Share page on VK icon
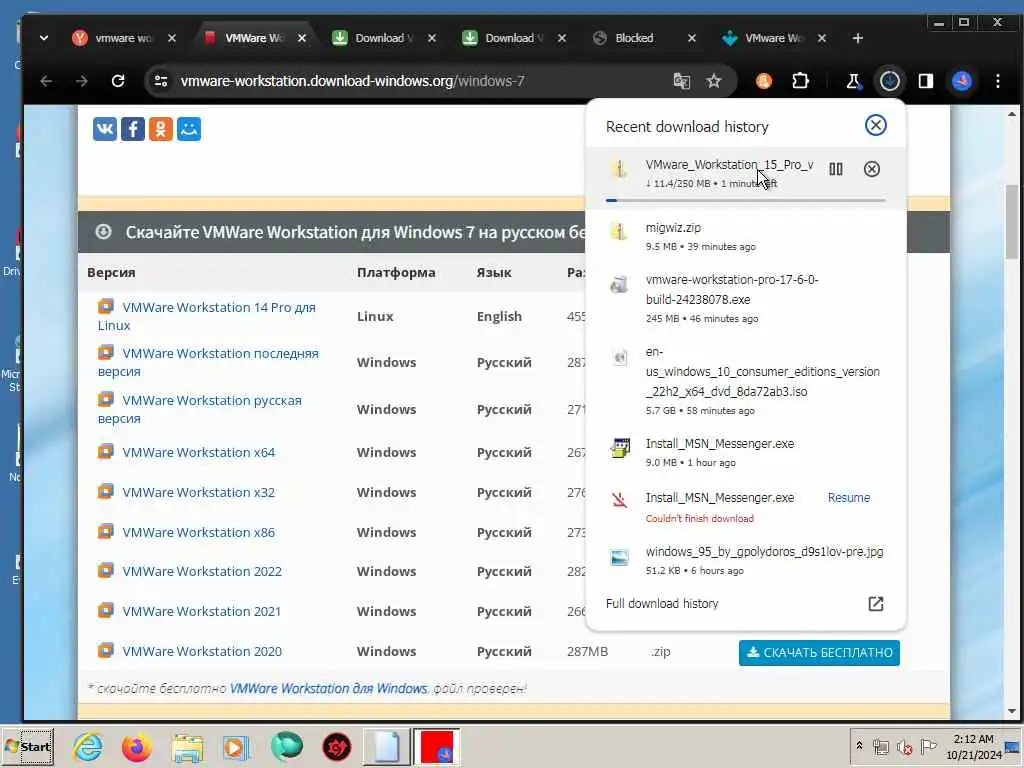1024x768 pixels. pos(104,129)
